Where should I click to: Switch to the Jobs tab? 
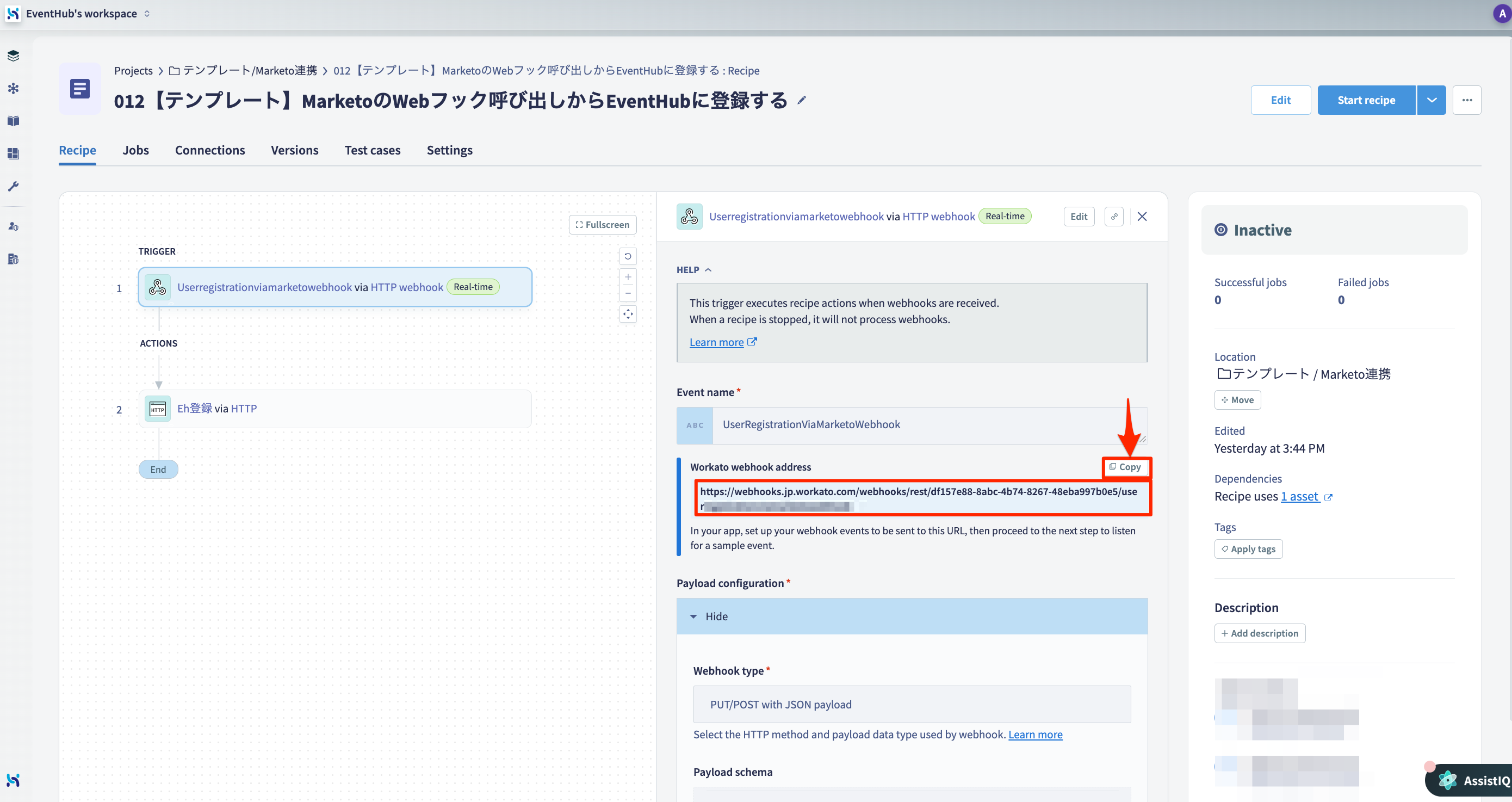tap(135, 150)
